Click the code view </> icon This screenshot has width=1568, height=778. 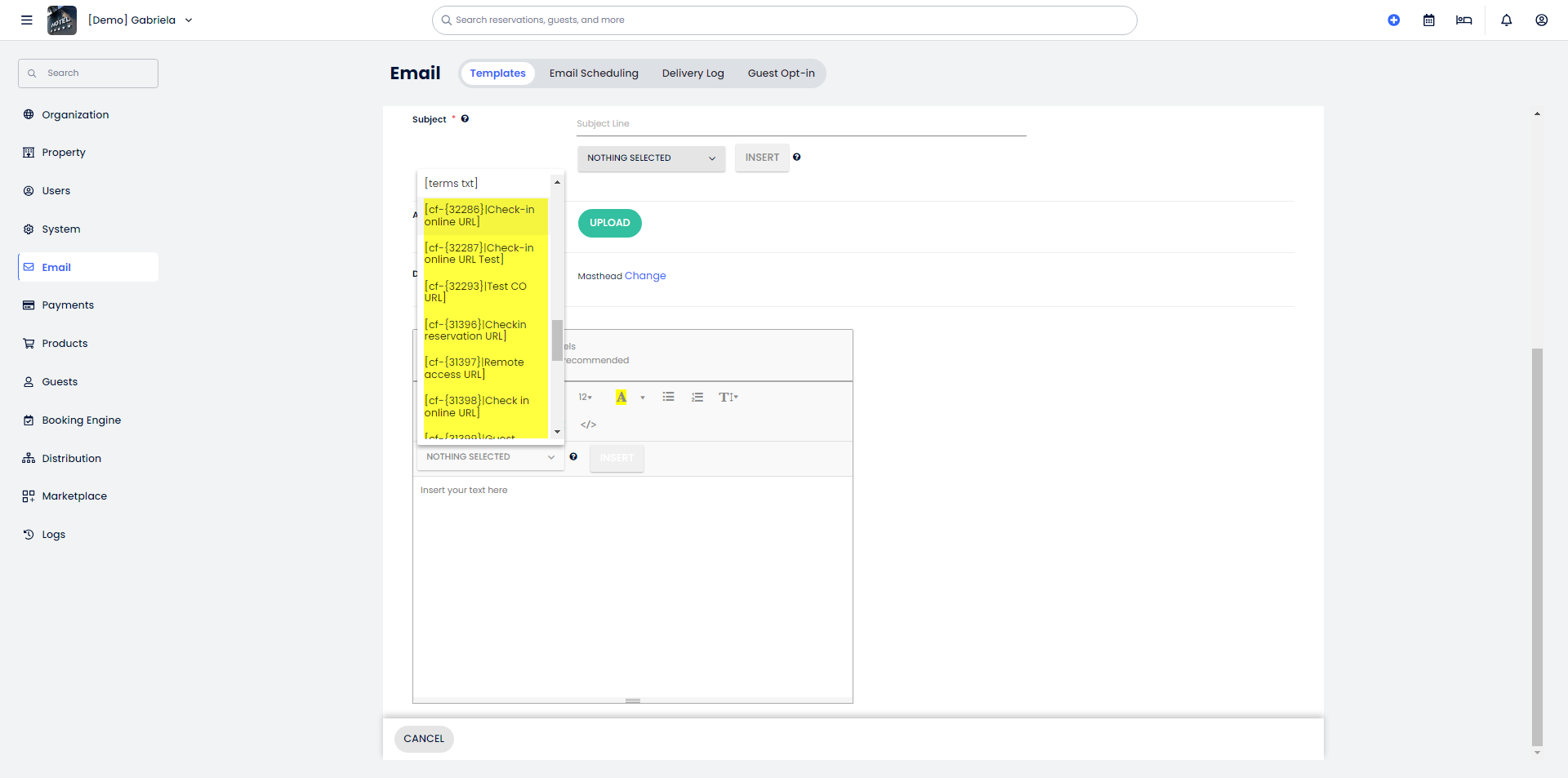pyautogui.click(x=588, y=425)
